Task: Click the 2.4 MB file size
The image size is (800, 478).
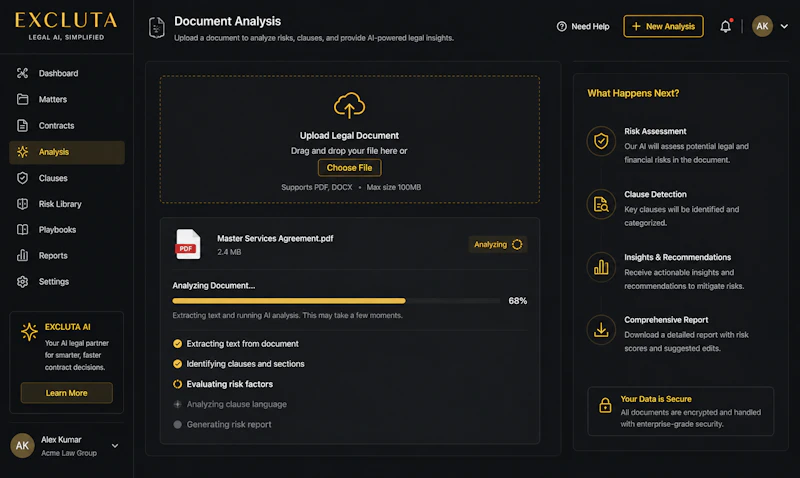Action: 229,252
